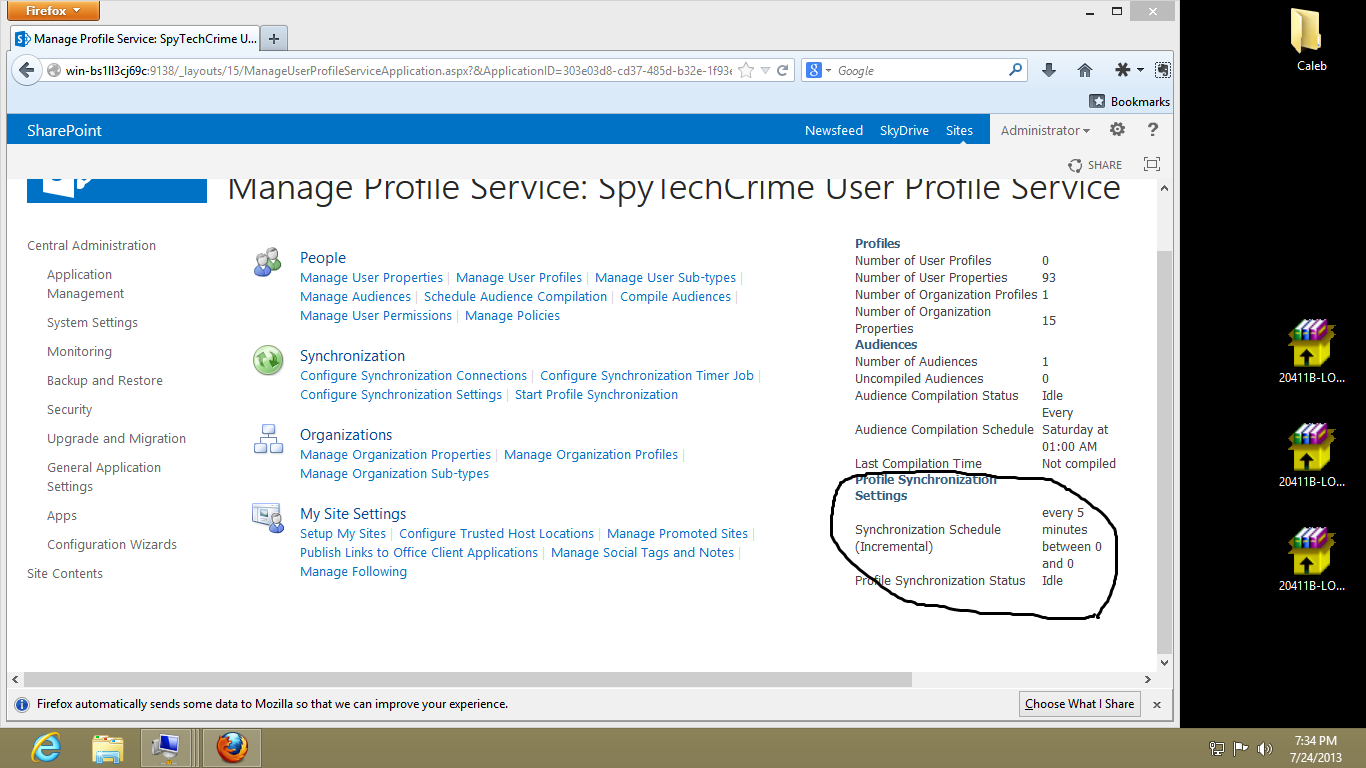This screenshot has width=1366, height=768.
Task: Toggle the focus on content icon
Action: 1152,165
